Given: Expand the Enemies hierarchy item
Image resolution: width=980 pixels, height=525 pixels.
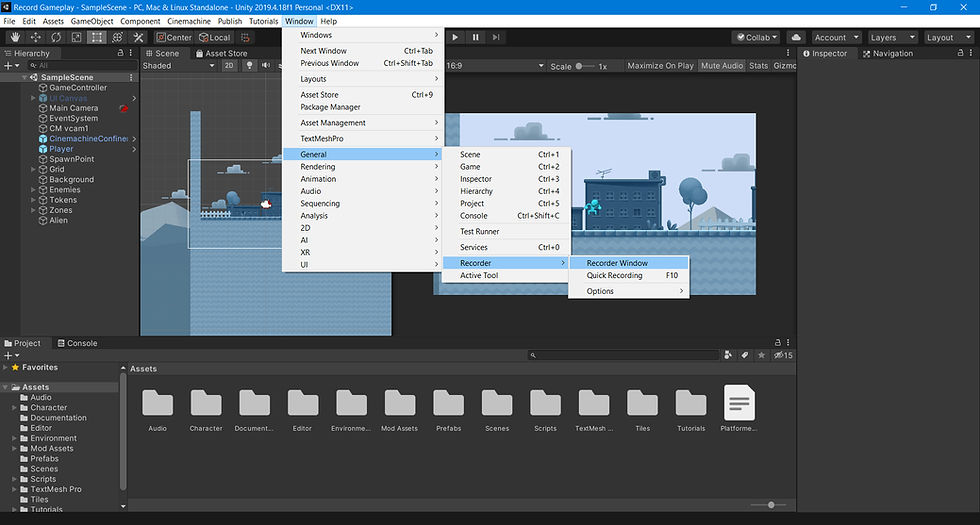Looking at the screenshot, I should point(33,190).
